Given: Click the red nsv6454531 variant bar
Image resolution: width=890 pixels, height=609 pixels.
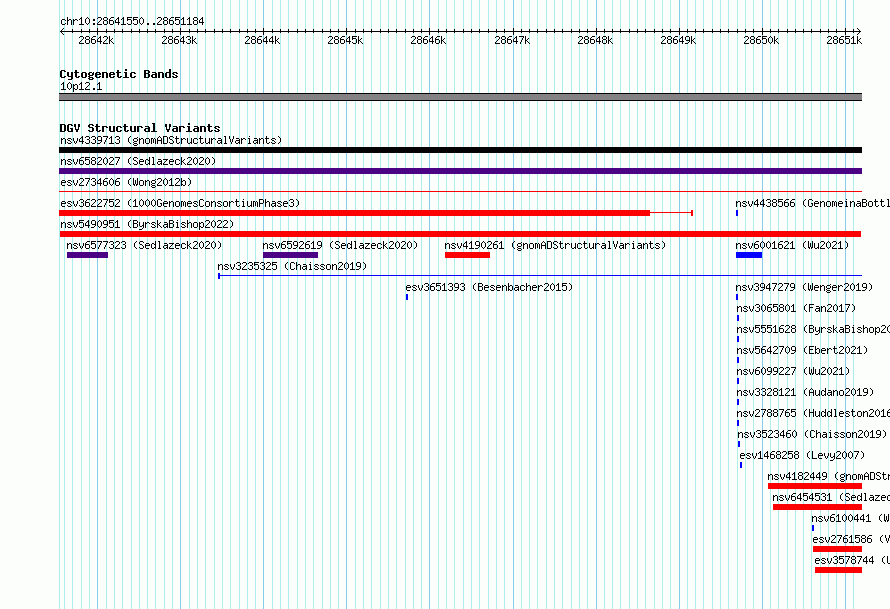Looking at the screenshot, I should tap(817, 507).
